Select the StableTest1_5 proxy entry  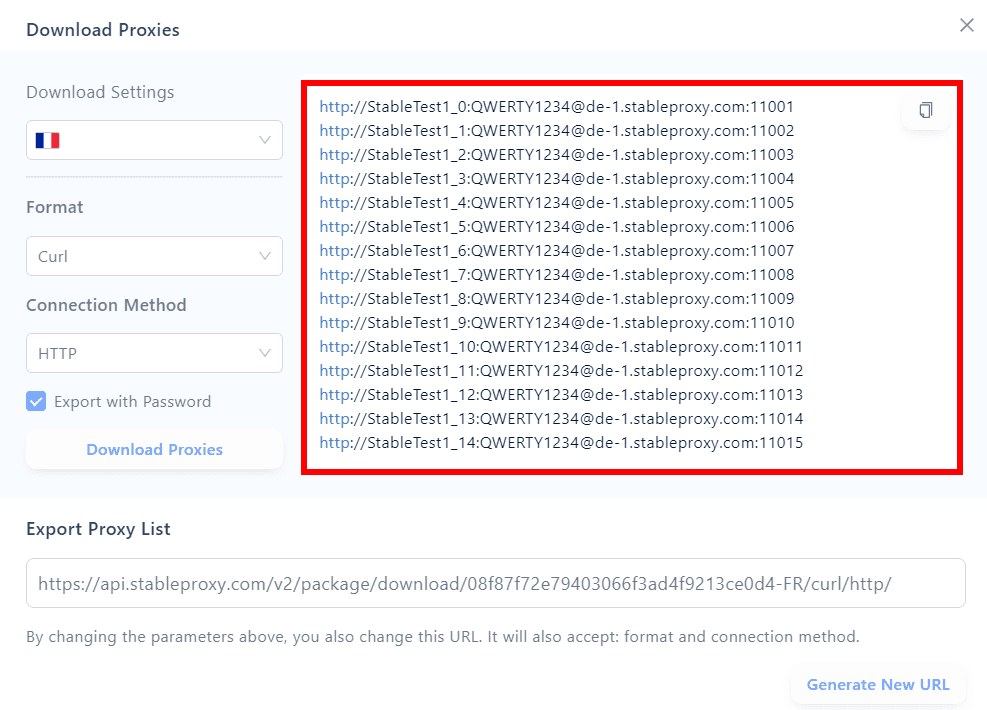click(556, 227)
